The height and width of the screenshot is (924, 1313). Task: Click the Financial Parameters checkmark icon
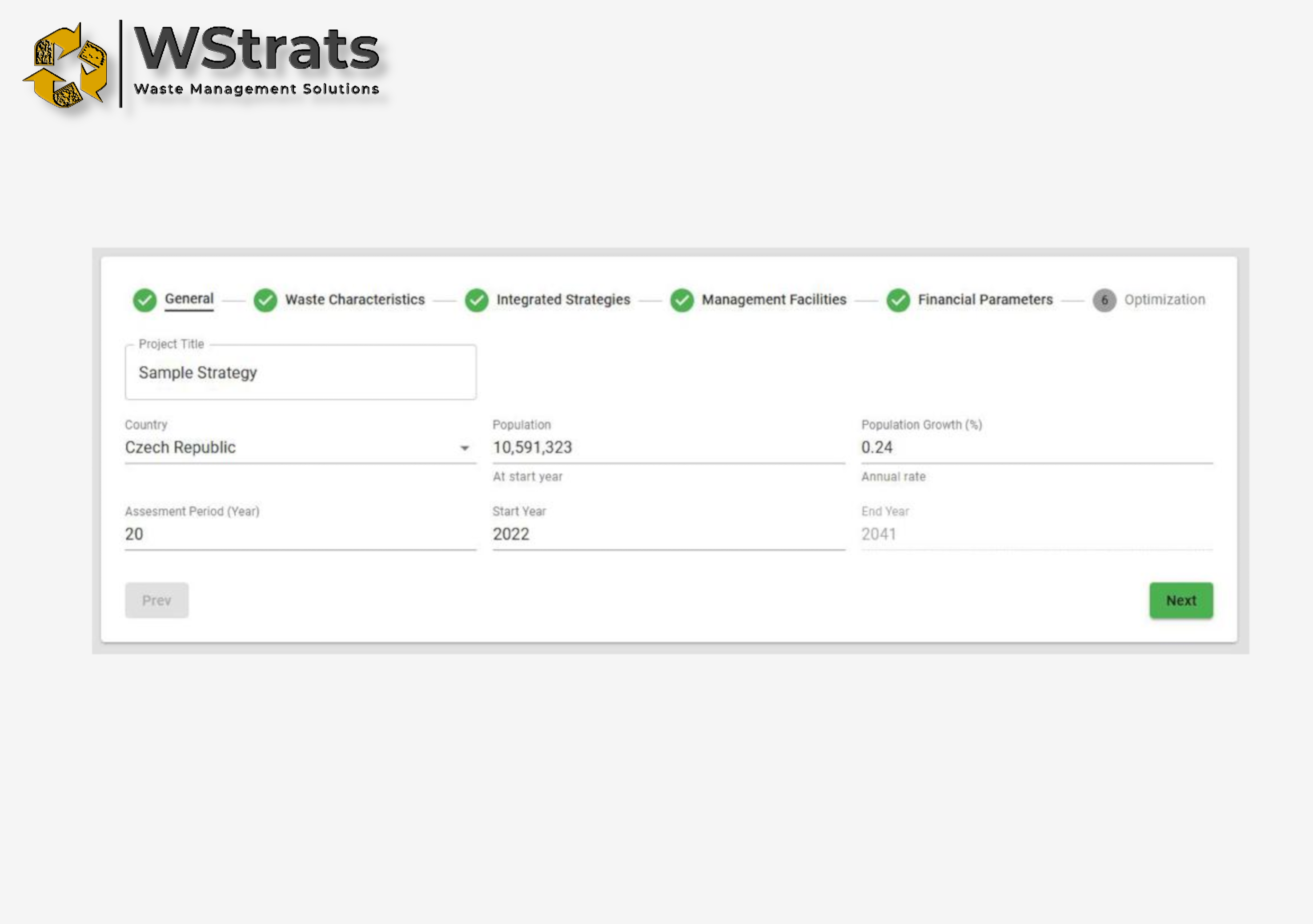pyautogui.click(x=899, y=300)
